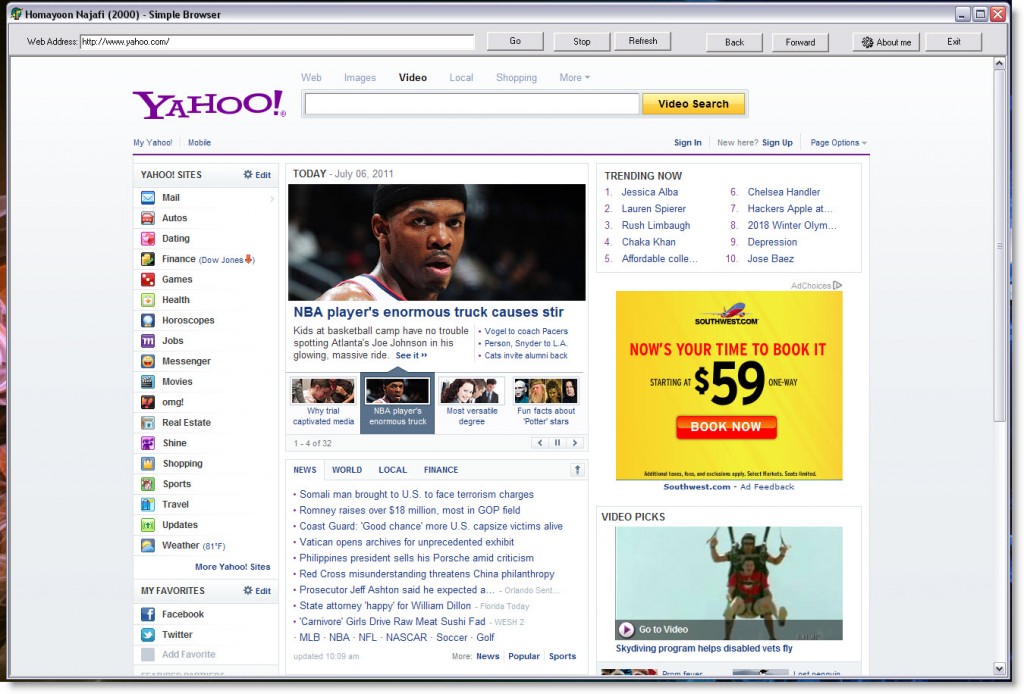1024x694 pixels.
Task: Open Jessica Alba trending link
Action: click(650, 192)
